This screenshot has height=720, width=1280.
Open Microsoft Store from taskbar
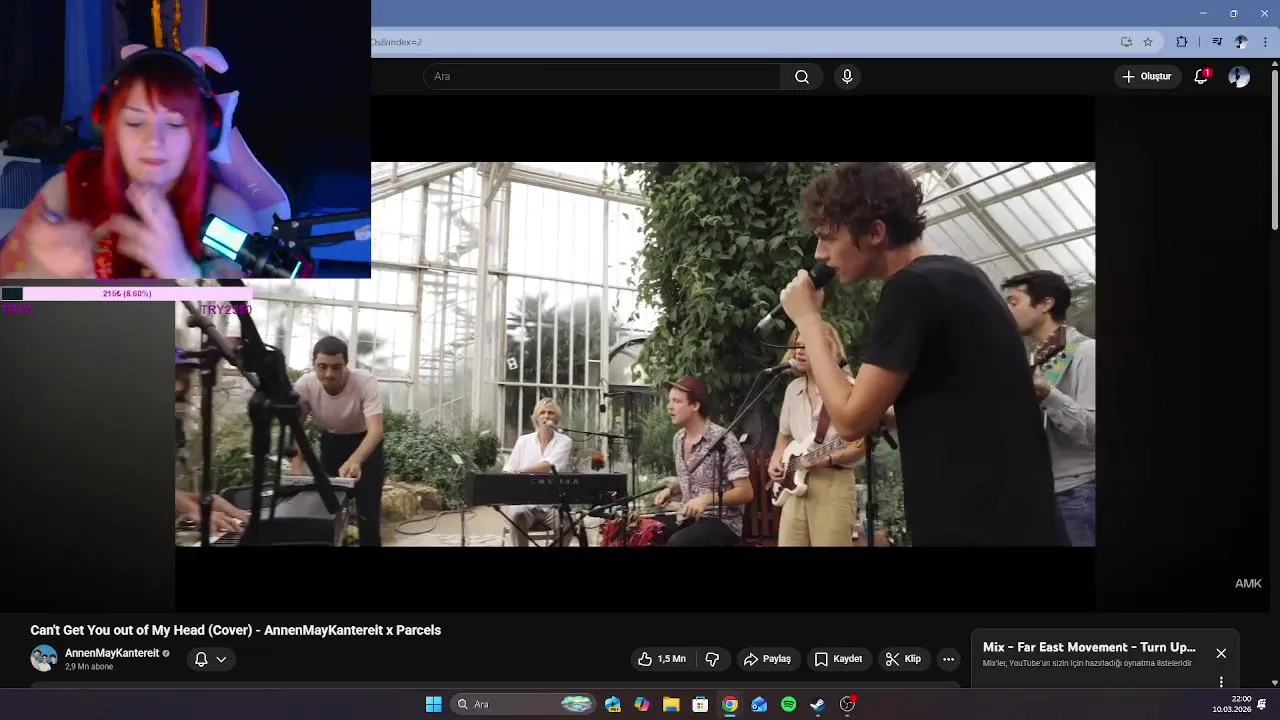pyautogui.click(x=700, y=704)
